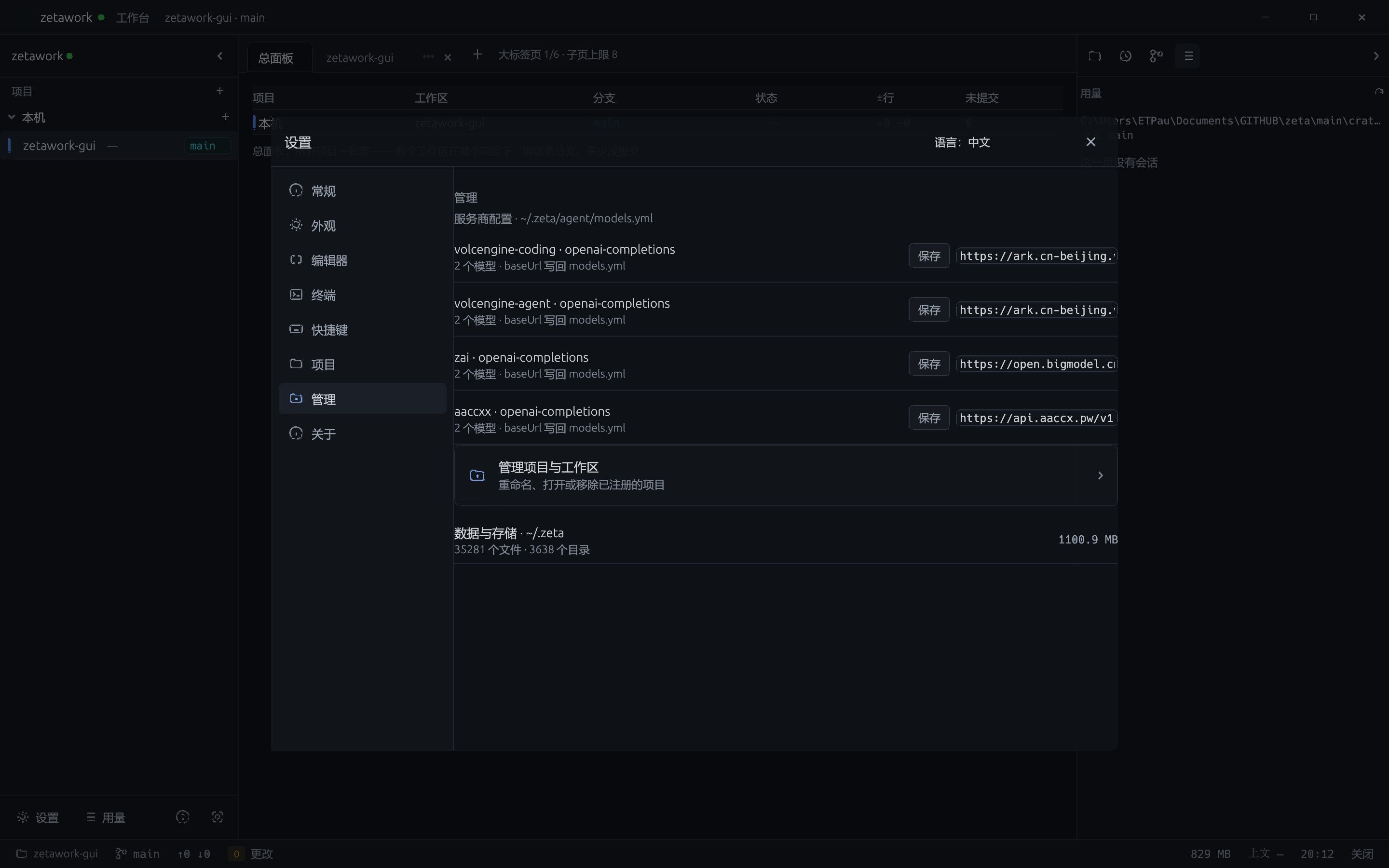1389x868 pixels.
Task: Collapse the 本机 tree group
Action: point(12,117)
